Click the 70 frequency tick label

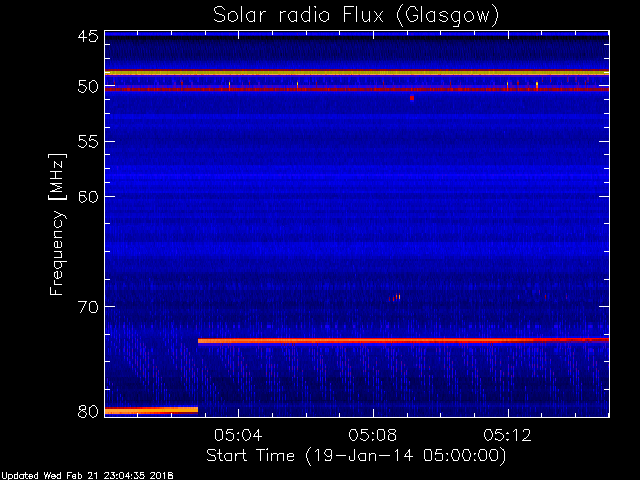88,307
